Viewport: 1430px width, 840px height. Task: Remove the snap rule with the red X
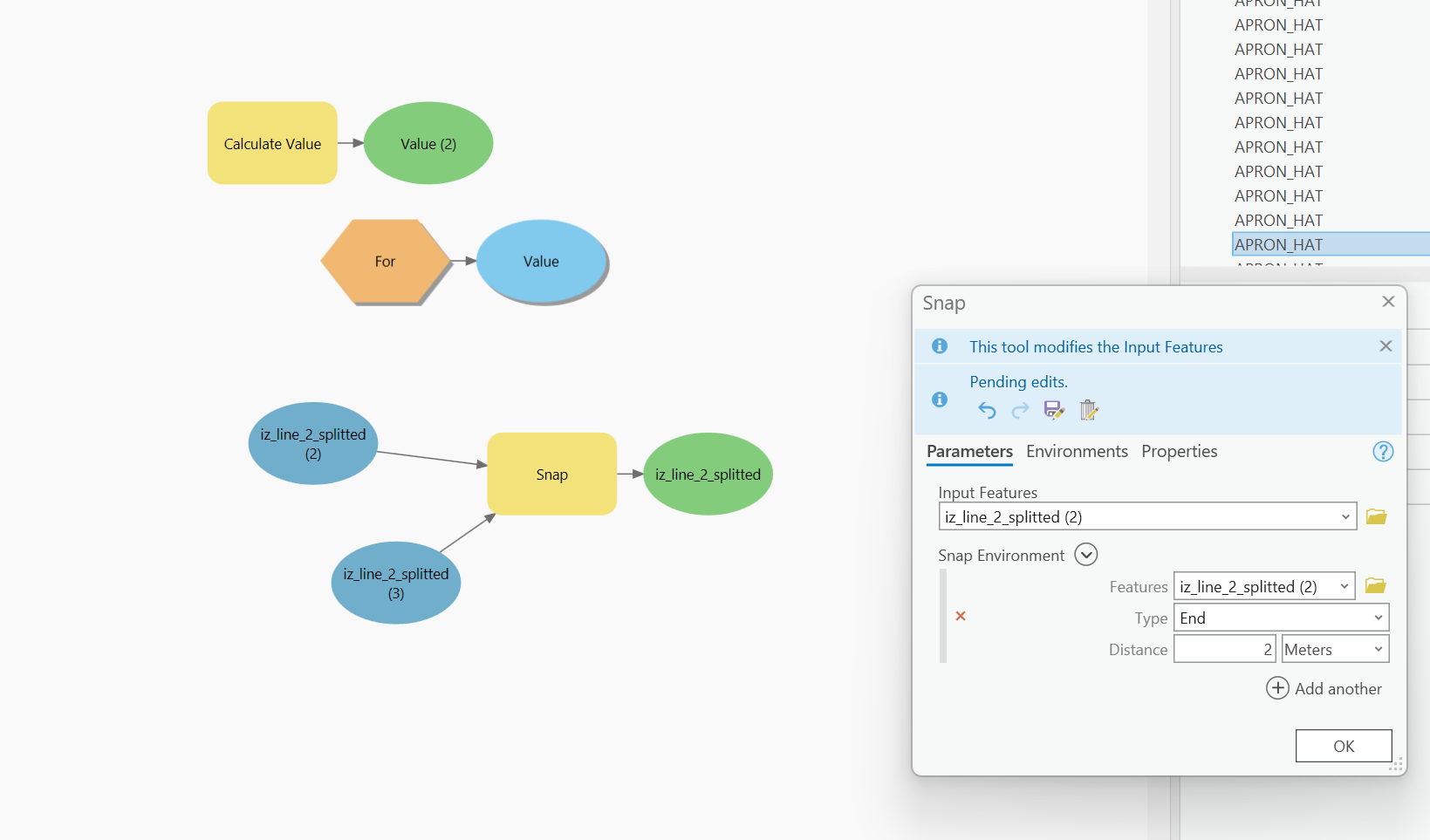tap(960, 616)
